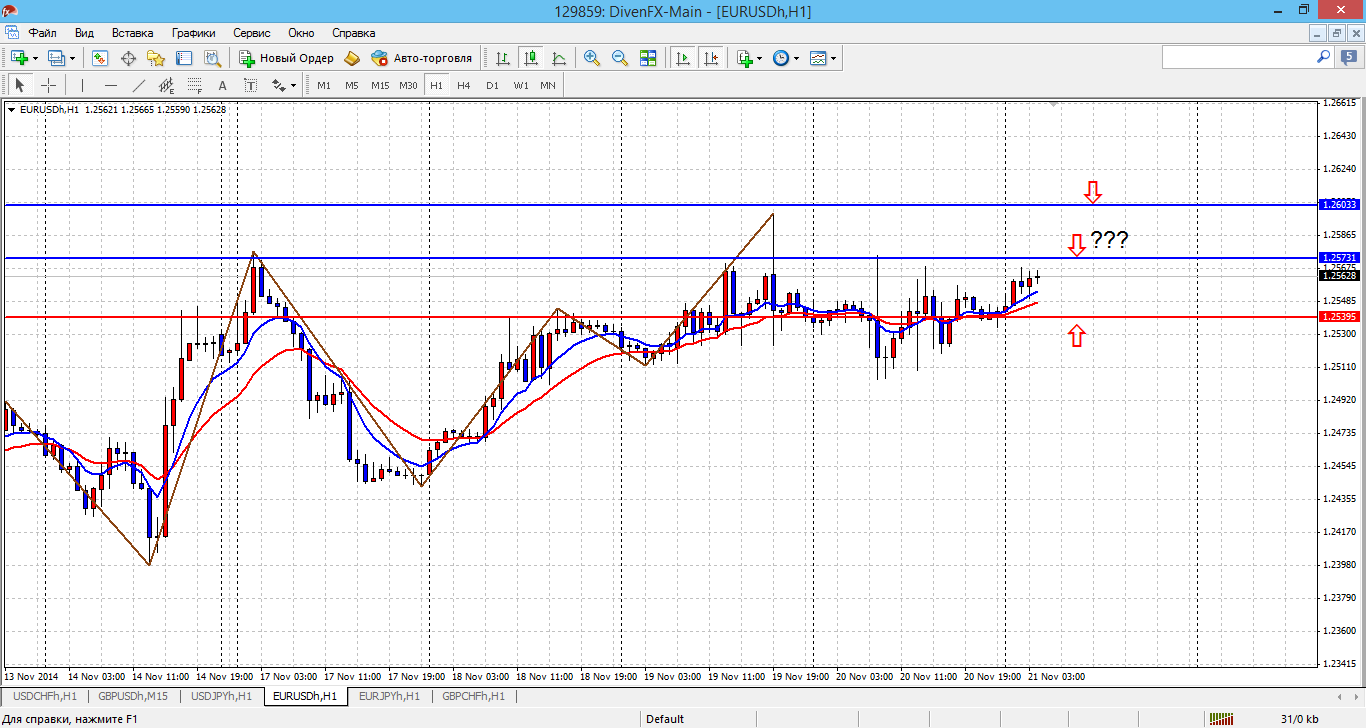Viewport: 1366px width, 728px height.
Task: Select the trendline drawing tool
Action: pos(139,85)
